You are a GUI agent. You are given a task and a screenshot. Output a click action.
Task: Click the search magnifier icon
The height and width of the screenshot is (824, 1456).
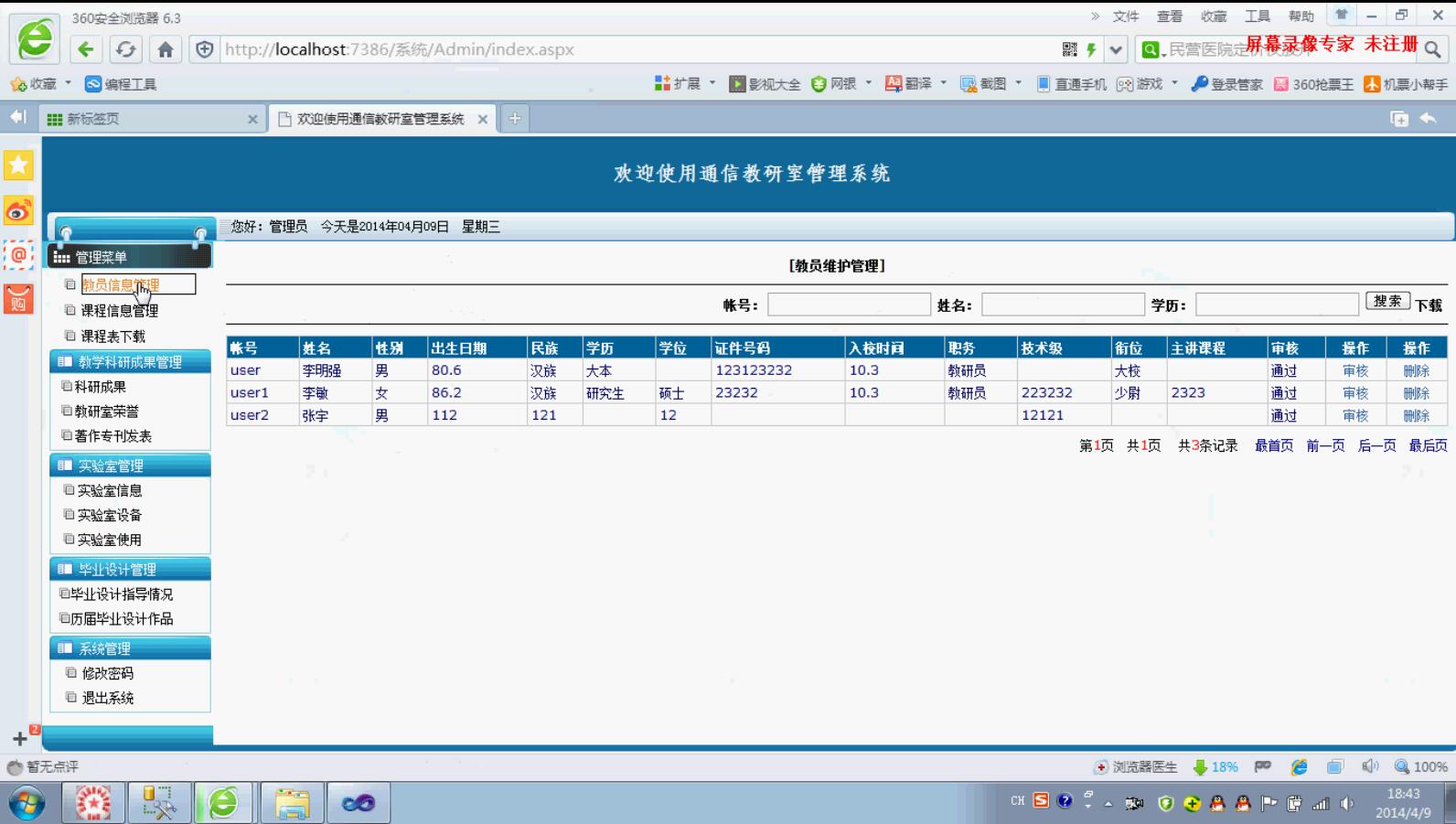pyautogui.click(x=1433, y=49)
